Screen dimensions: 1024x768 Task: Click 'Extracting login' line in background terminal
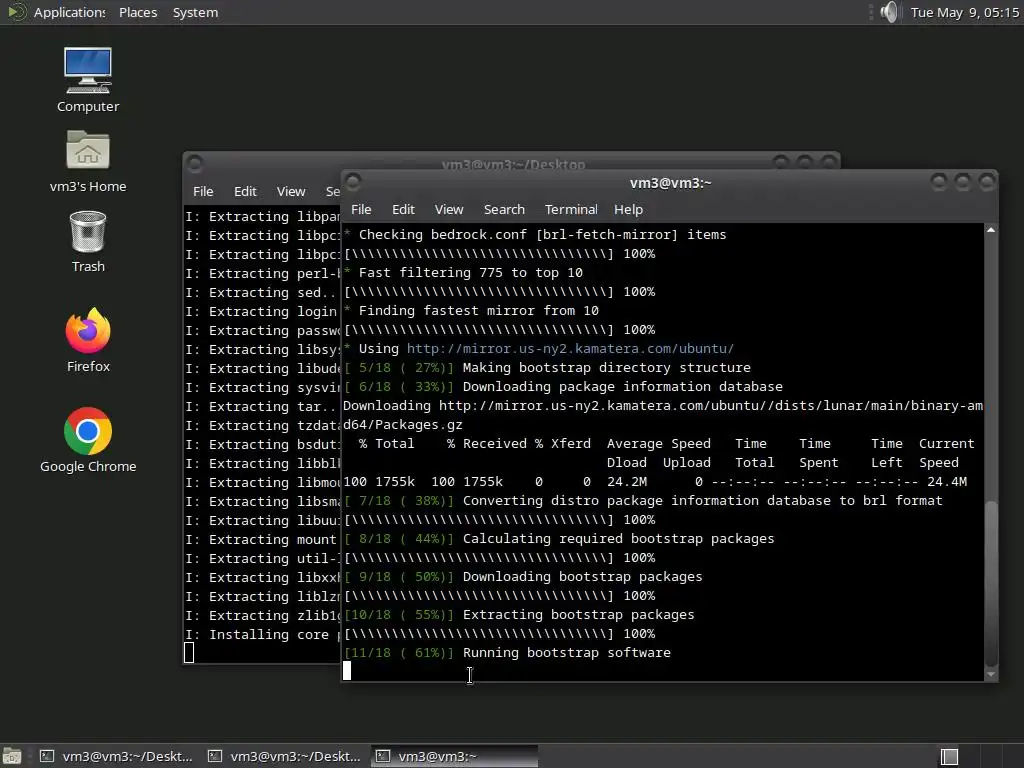pos(263,312)
